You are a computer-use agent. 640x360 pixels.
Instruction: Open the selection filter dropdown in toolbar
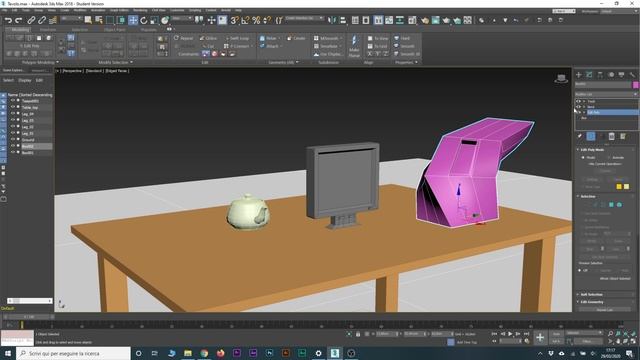pyautogui.click(x=70, y=19)
